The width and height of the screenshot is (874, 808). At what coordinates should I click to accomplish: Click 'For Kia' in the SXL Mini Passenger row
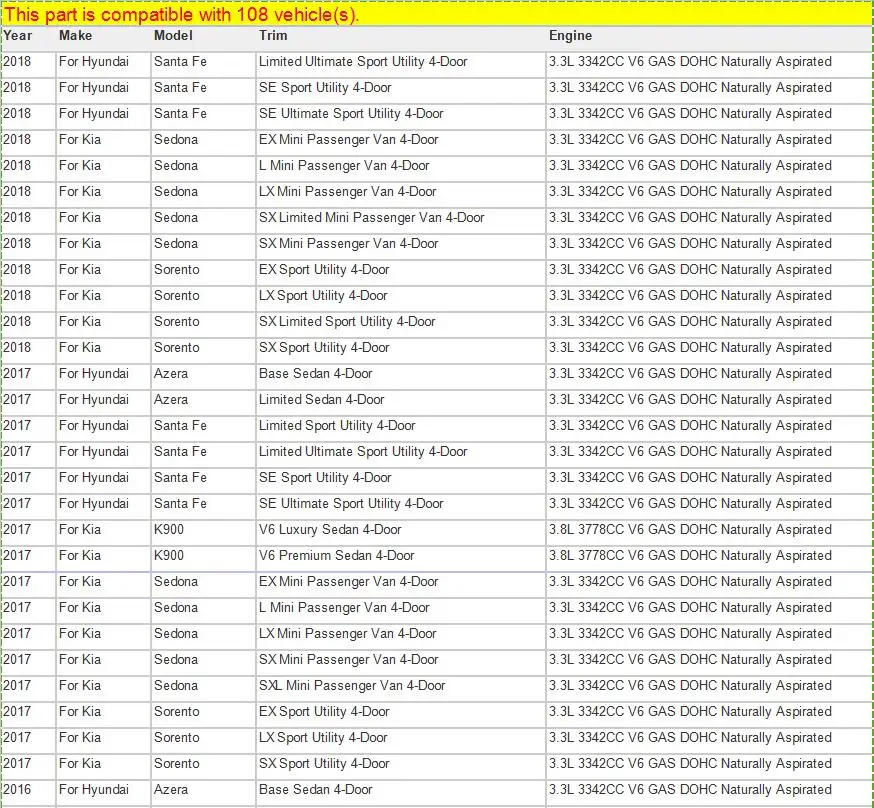[80, 686]
